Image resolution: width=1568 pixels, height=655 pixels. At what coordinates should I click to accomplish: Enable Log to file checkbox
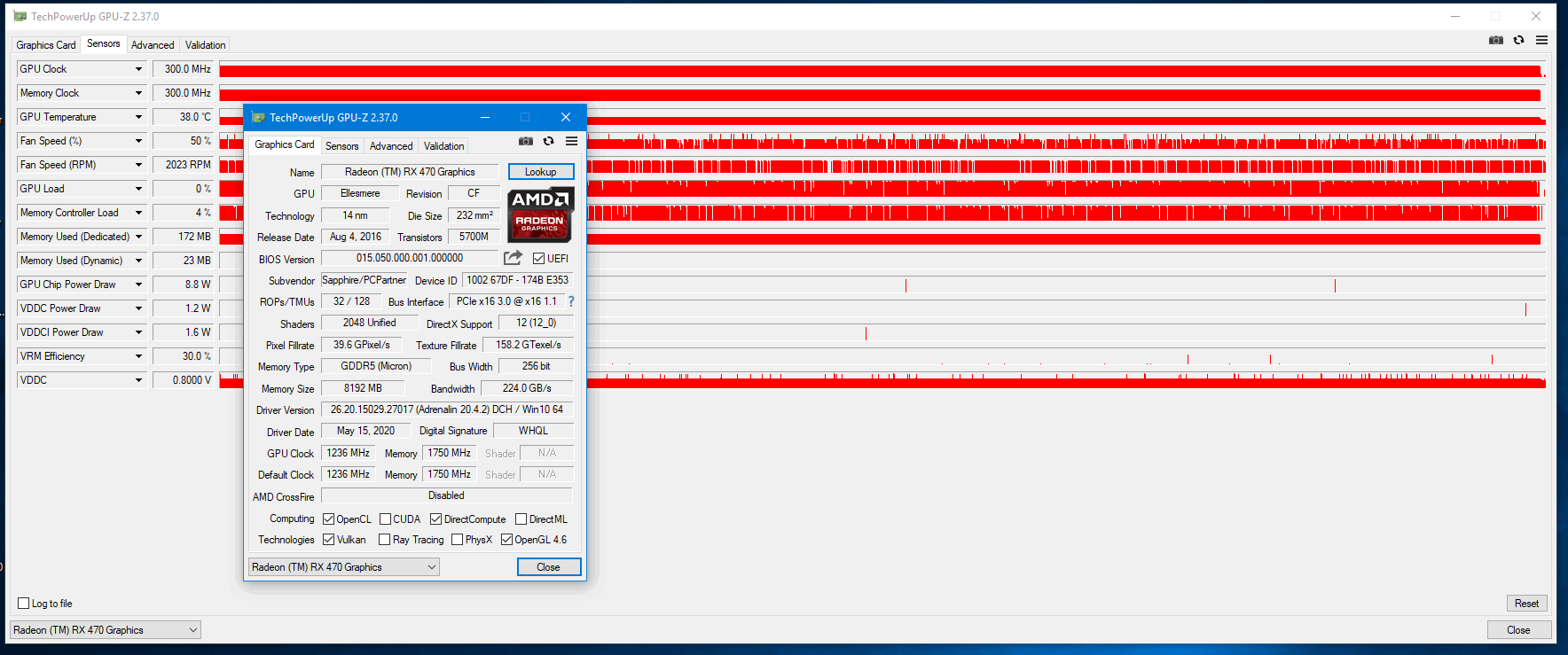(24, 604)
